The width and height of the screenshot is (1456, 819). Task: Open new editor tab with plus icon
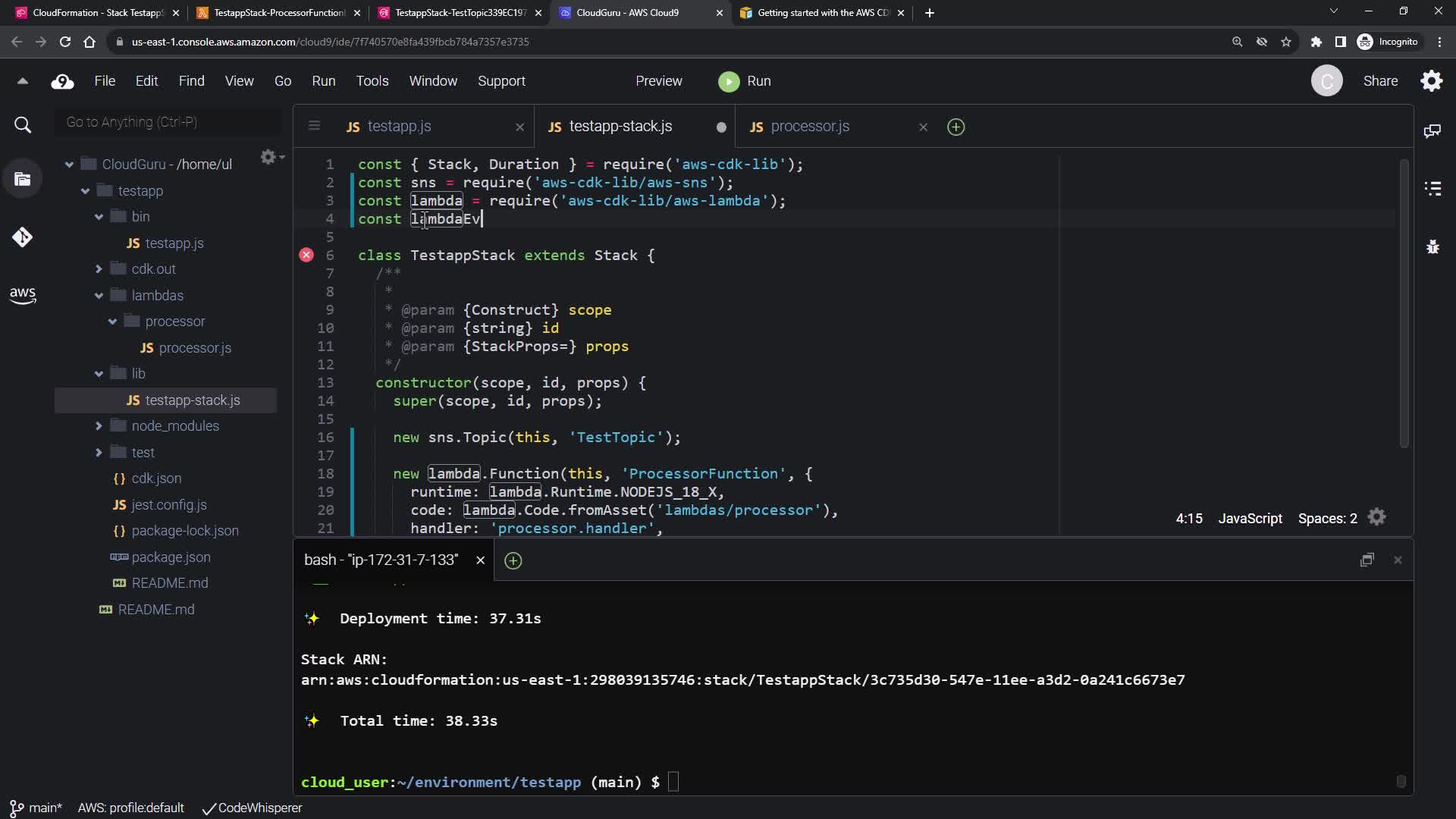point(955,127)
